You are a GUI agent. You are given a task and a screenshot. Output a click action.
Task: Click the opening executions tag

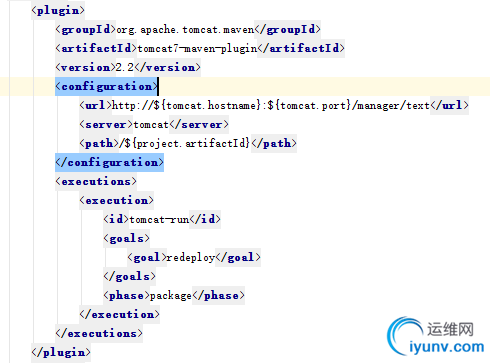click(96, 182)
